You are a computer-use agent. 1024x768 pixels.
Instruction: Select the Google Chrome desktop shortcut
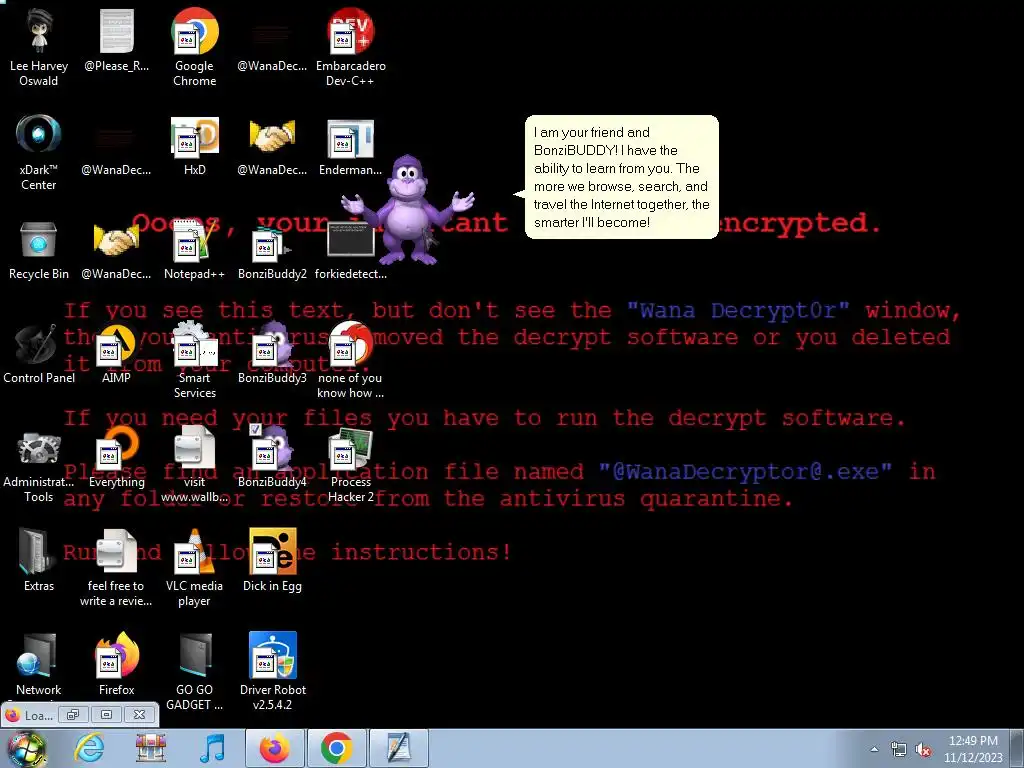[x=195, y=47]
